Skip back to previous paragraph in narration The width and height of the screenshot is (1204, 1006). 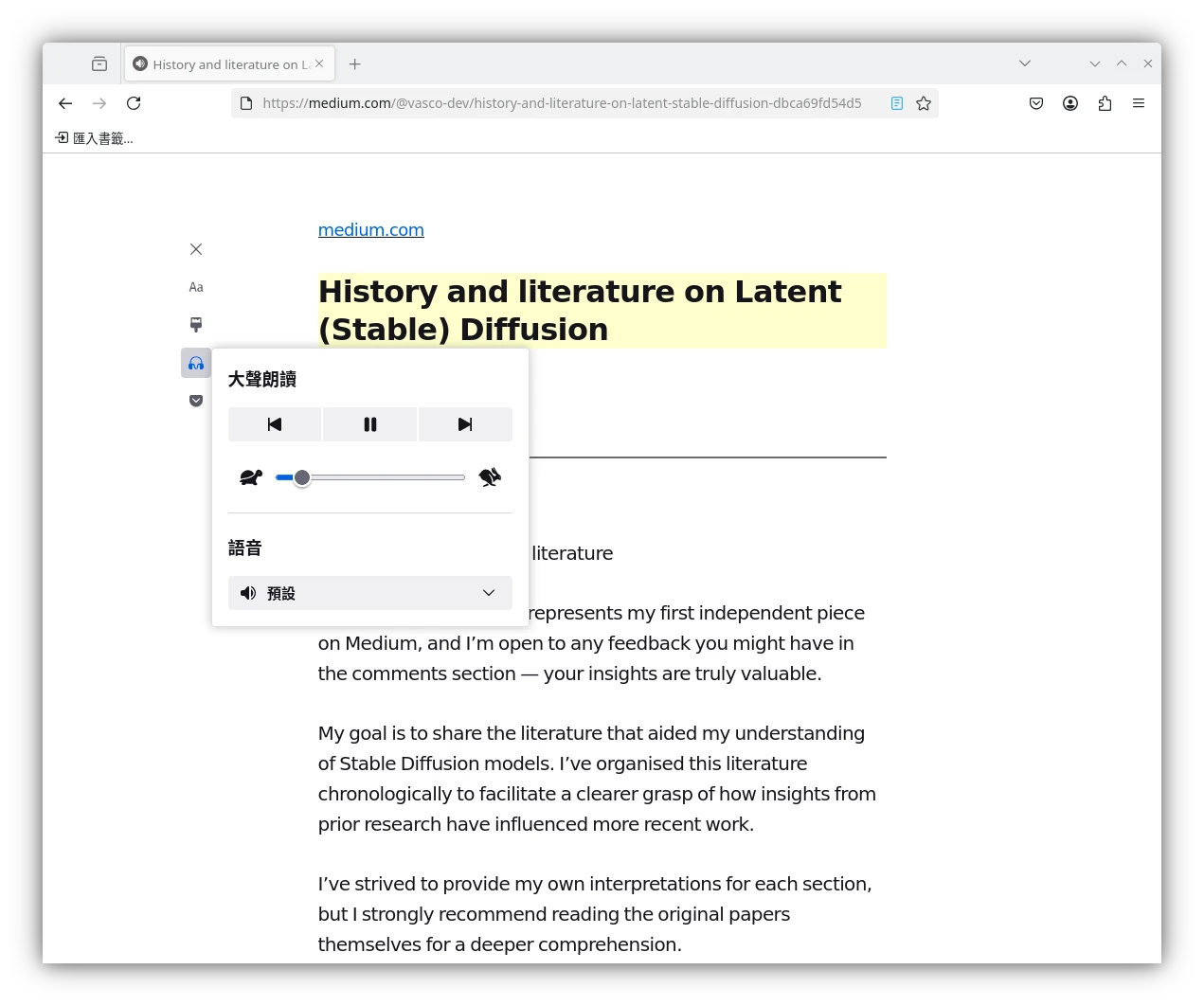point(275,424)
